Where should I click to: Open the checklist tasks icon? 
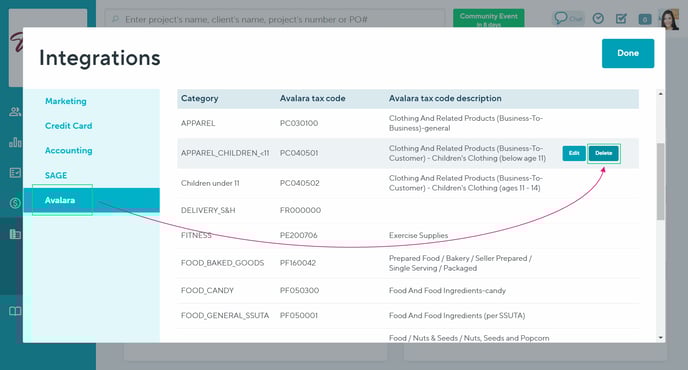pos(621,18)
